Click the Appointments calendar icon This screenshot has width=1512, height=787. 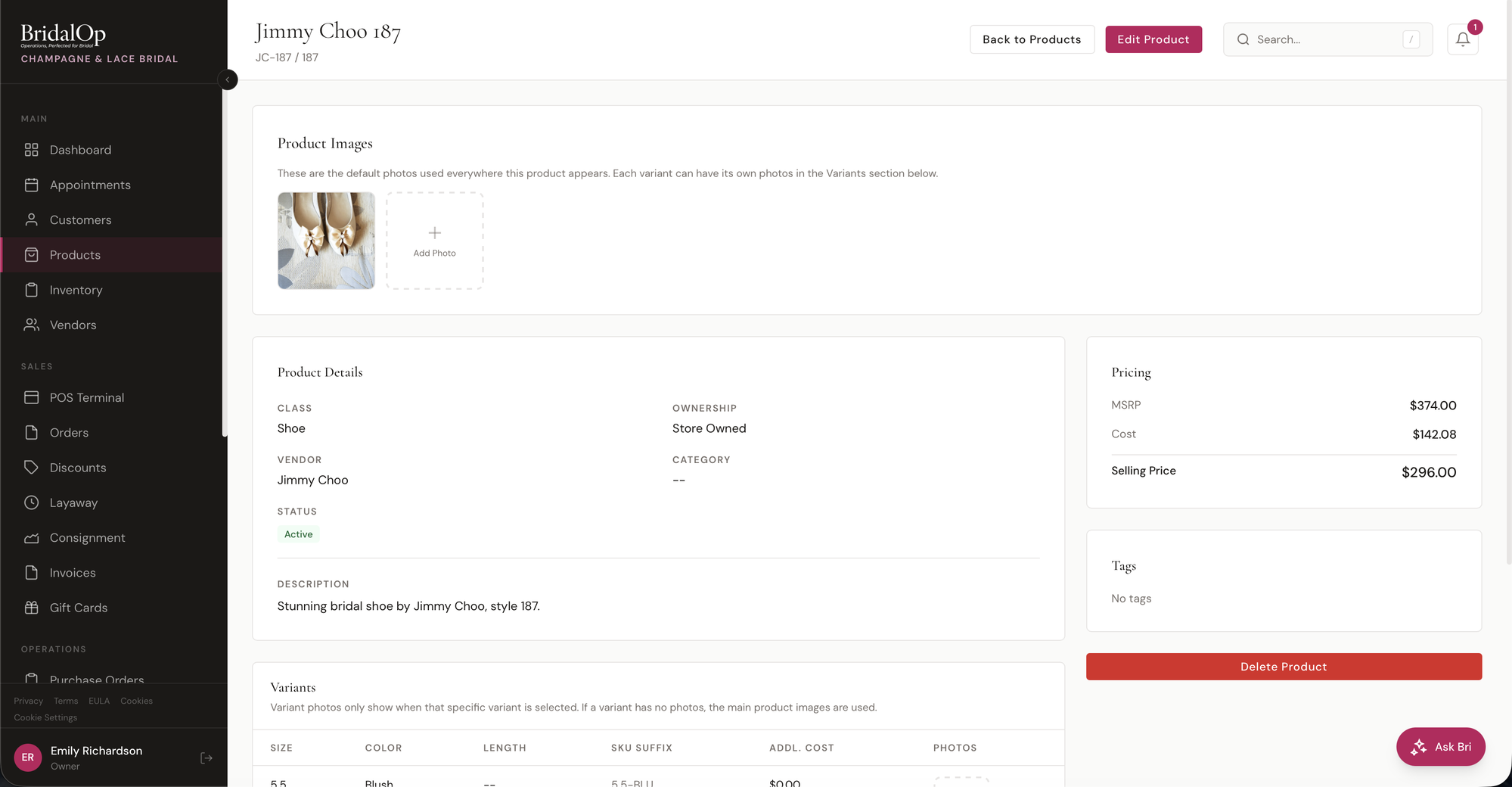pyautogui.click(x=31, y=185)
